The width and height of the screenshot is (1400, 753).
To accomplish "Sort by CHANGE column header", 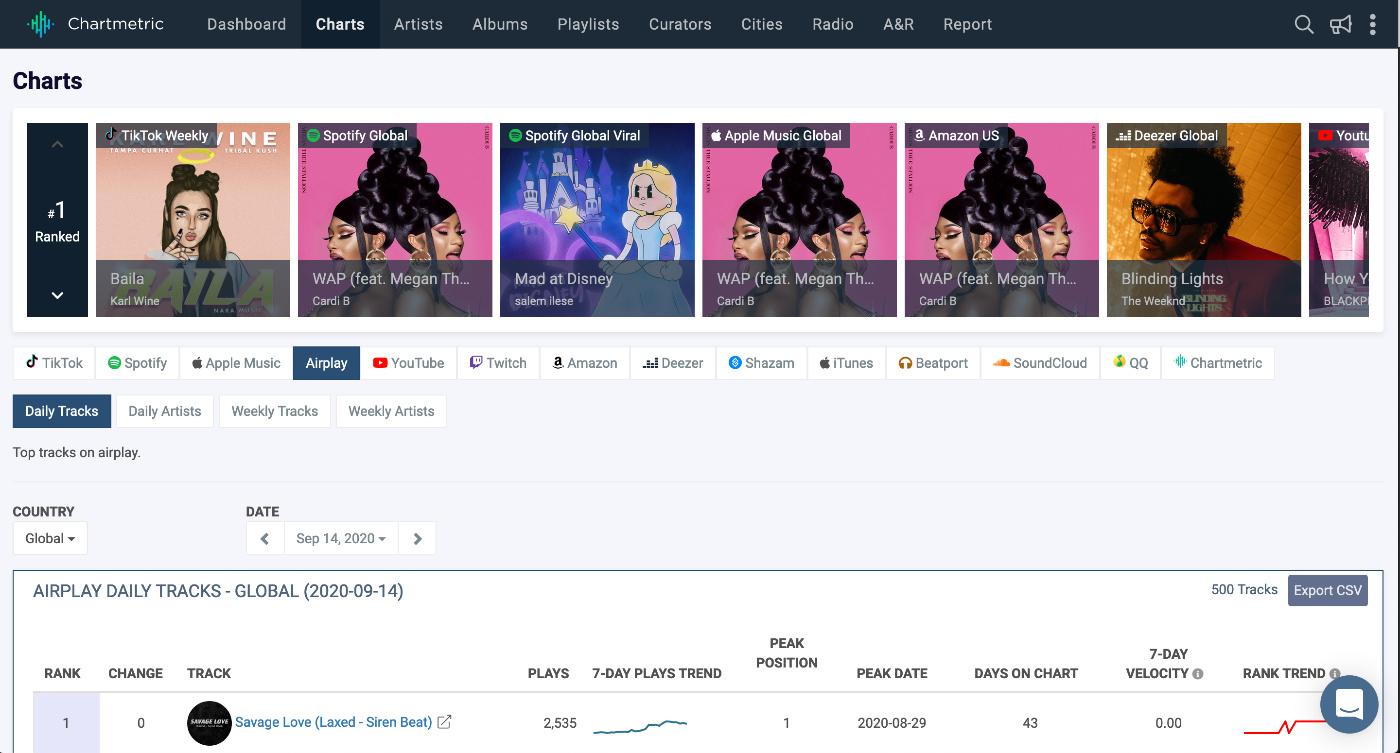I will tap(135, 673).
